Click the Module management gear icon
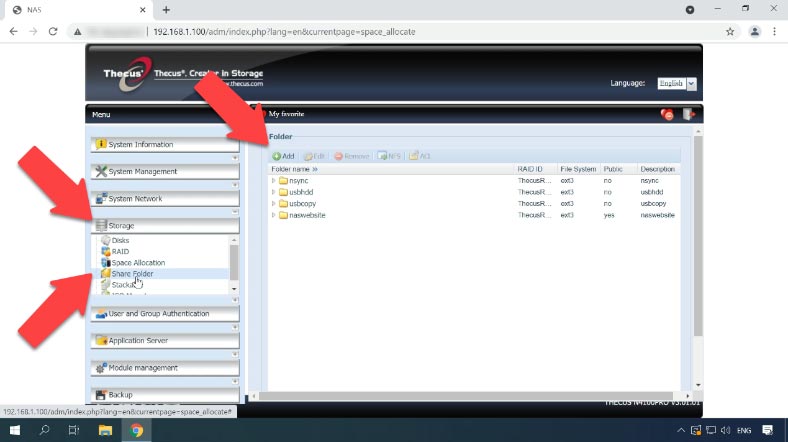Screen dimensions: 788x442 (x=101, y=368)
